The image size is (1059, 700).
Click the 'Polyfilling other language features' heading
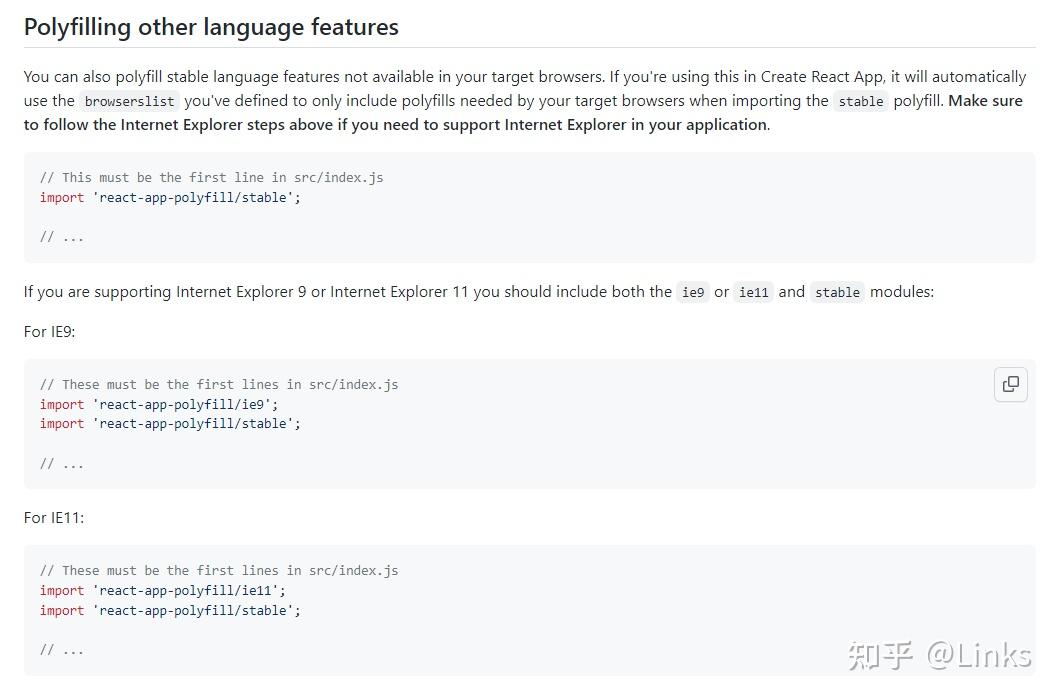pyautogui.click(x=211, y=27)
